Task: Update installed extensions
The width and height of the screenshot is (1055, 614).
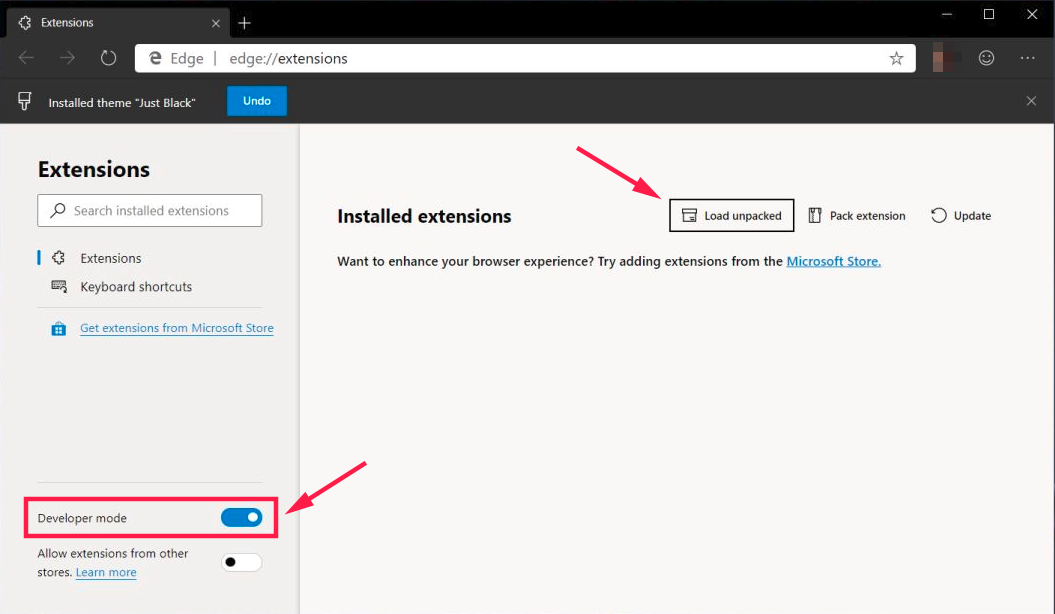Action: point(961,216)
